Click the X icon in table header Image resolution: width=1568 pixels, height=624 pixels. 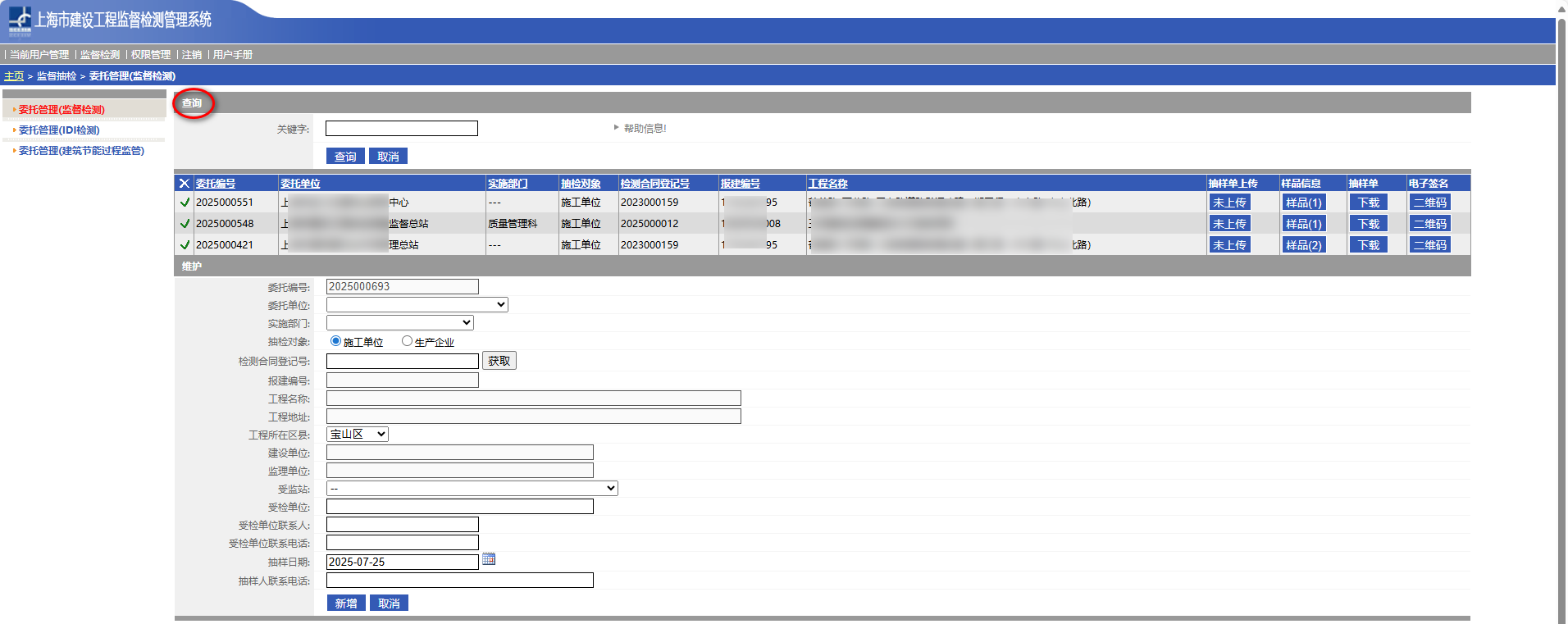point(185,184)
